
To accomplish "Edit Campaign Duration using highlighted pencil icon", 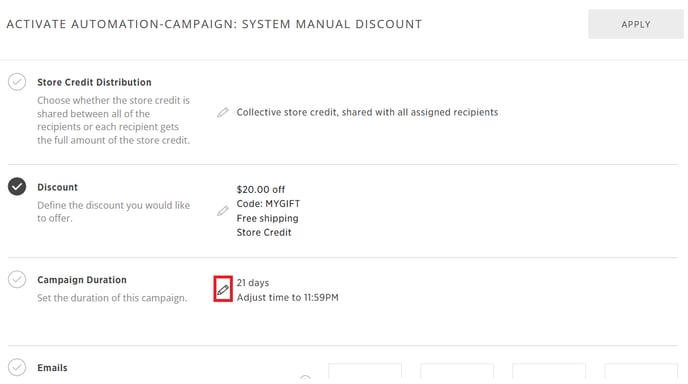I will pyautogui.click(x=223, y=289).
